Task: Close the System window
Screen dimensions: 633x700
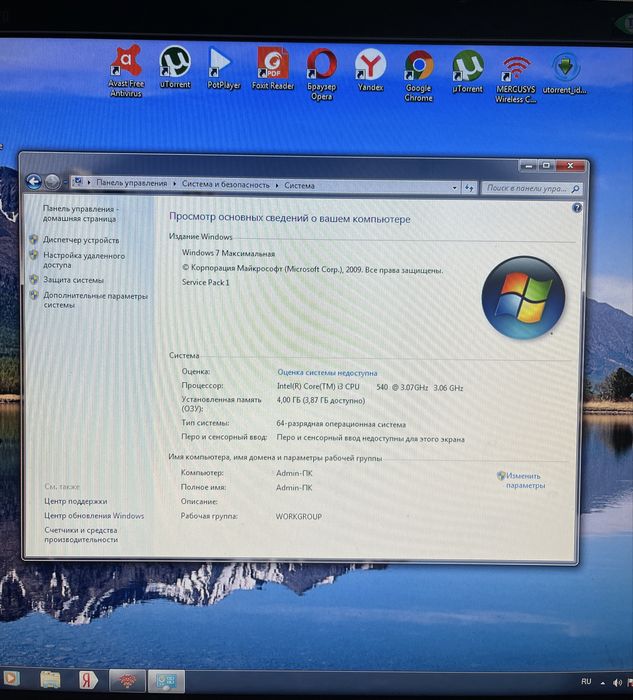Action: [570, 166]
